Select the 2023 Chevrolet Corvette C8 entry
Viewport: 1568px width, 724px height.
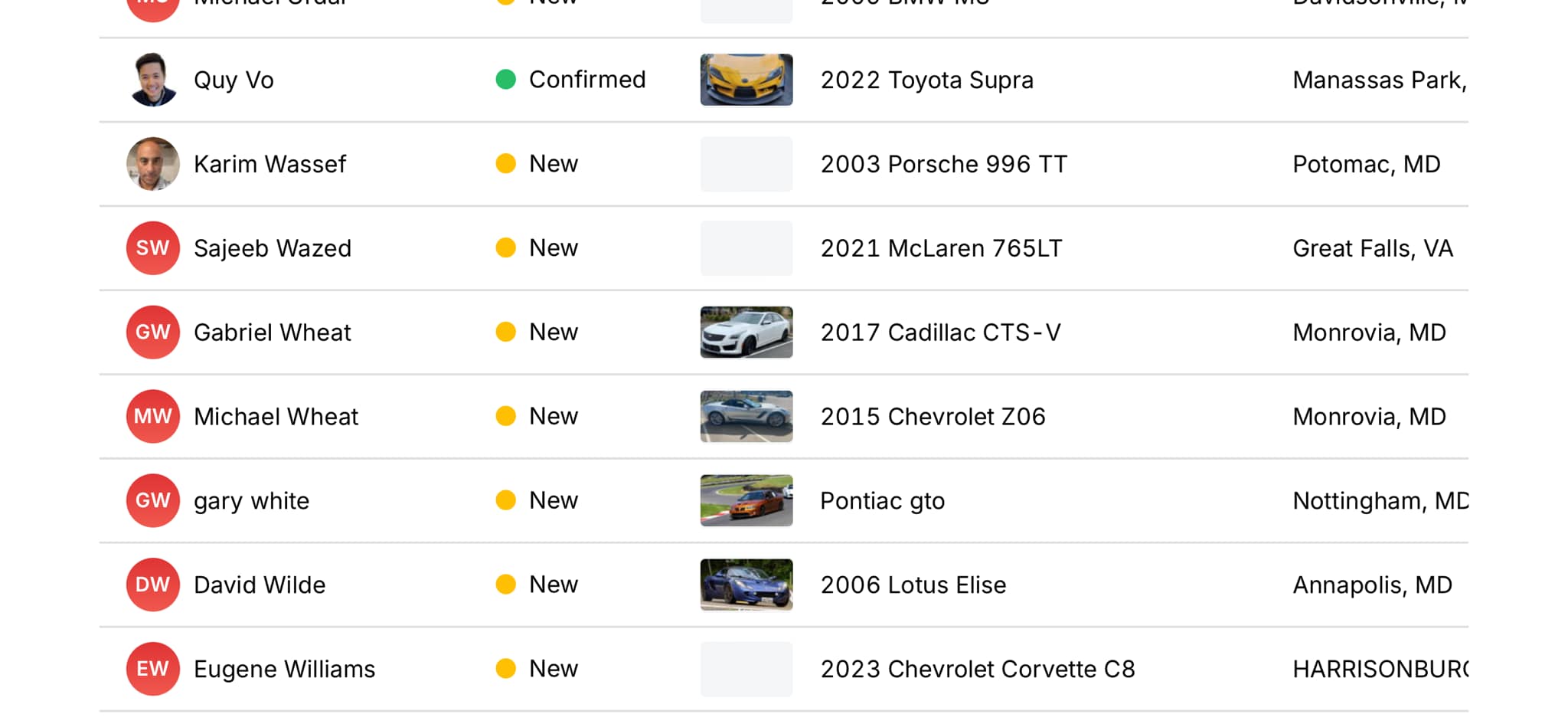tap(978, 669)
